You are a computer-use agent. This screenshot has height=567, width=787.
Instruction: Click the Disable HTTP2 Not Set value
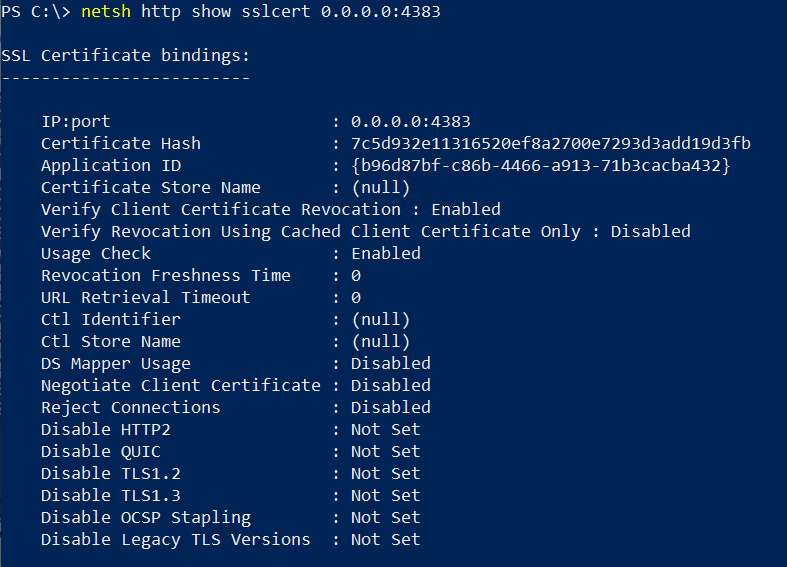tap(385, 430)
